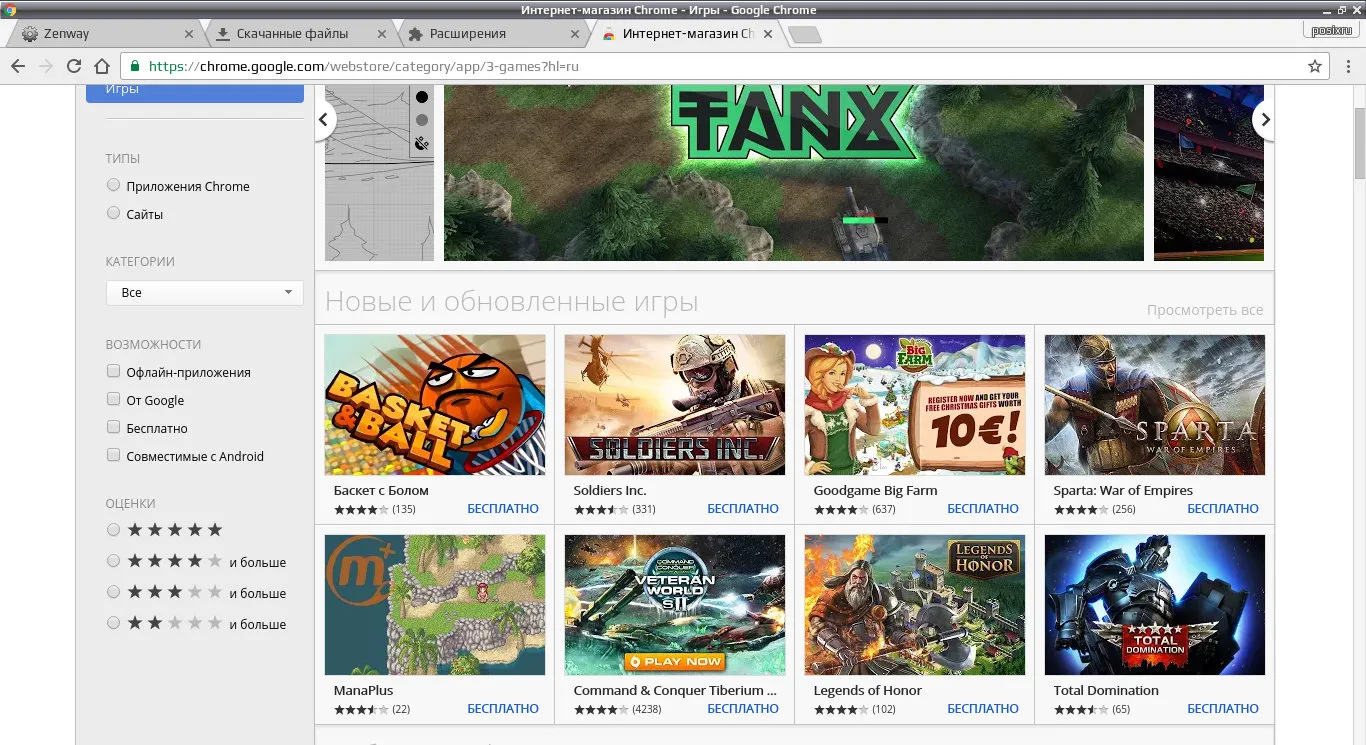This screenshot has height=745, width=1366.
Task: Filter by four stars и больше
Action: pyautogui.click(x=113, y=561)
